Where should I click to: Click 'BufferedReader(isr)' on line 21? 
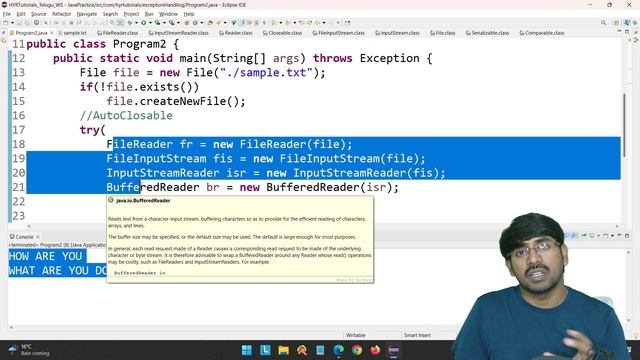329,187
